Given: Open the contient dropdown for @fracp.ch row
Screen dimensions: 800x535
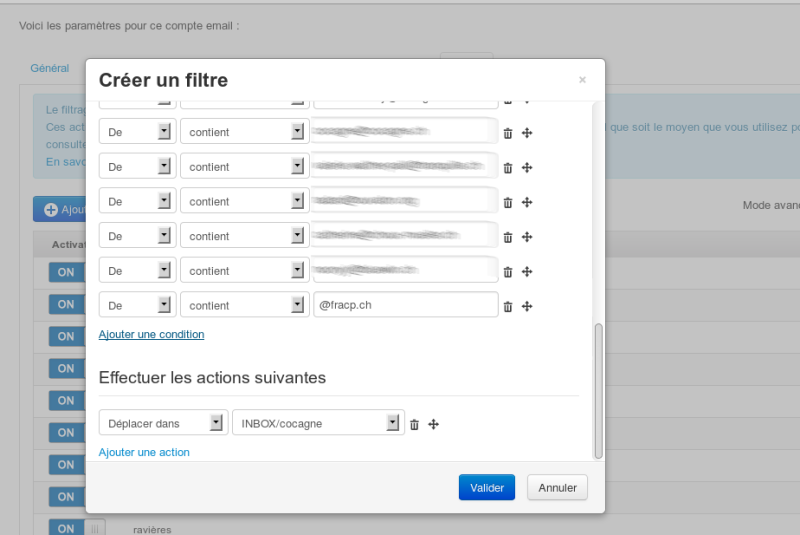Looking at the screenshot, I should (x=245, y=304).
